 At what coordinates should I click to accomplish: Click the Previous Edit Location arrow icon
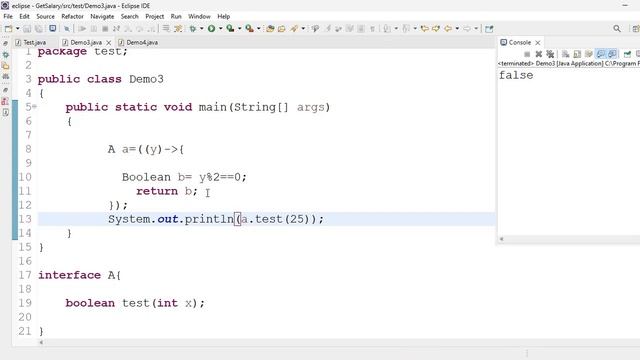pyautogui.click(x=424, y=29)
